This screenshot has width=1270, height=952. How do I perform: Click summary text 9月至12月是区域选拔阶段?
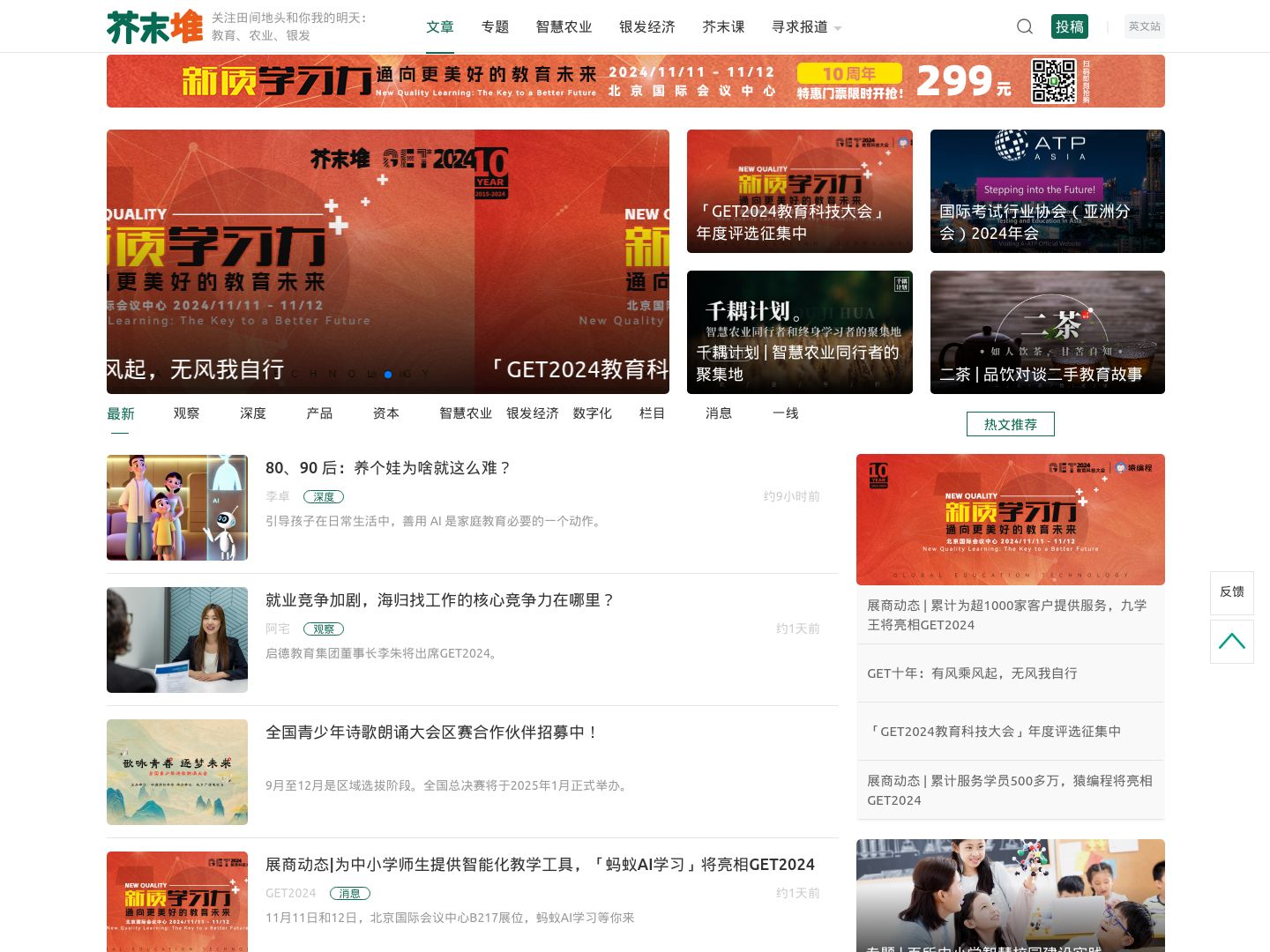point(448,786)
